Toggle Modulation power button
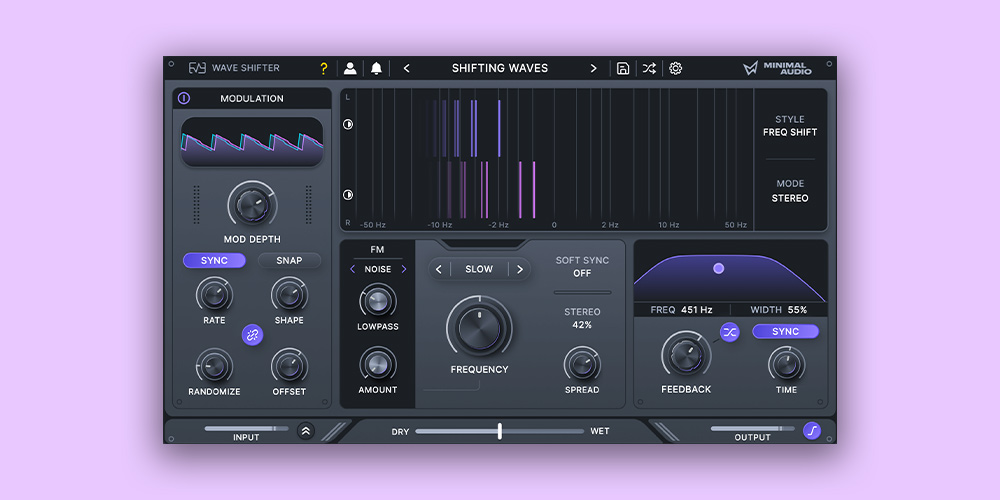 (x=184, y=98)
